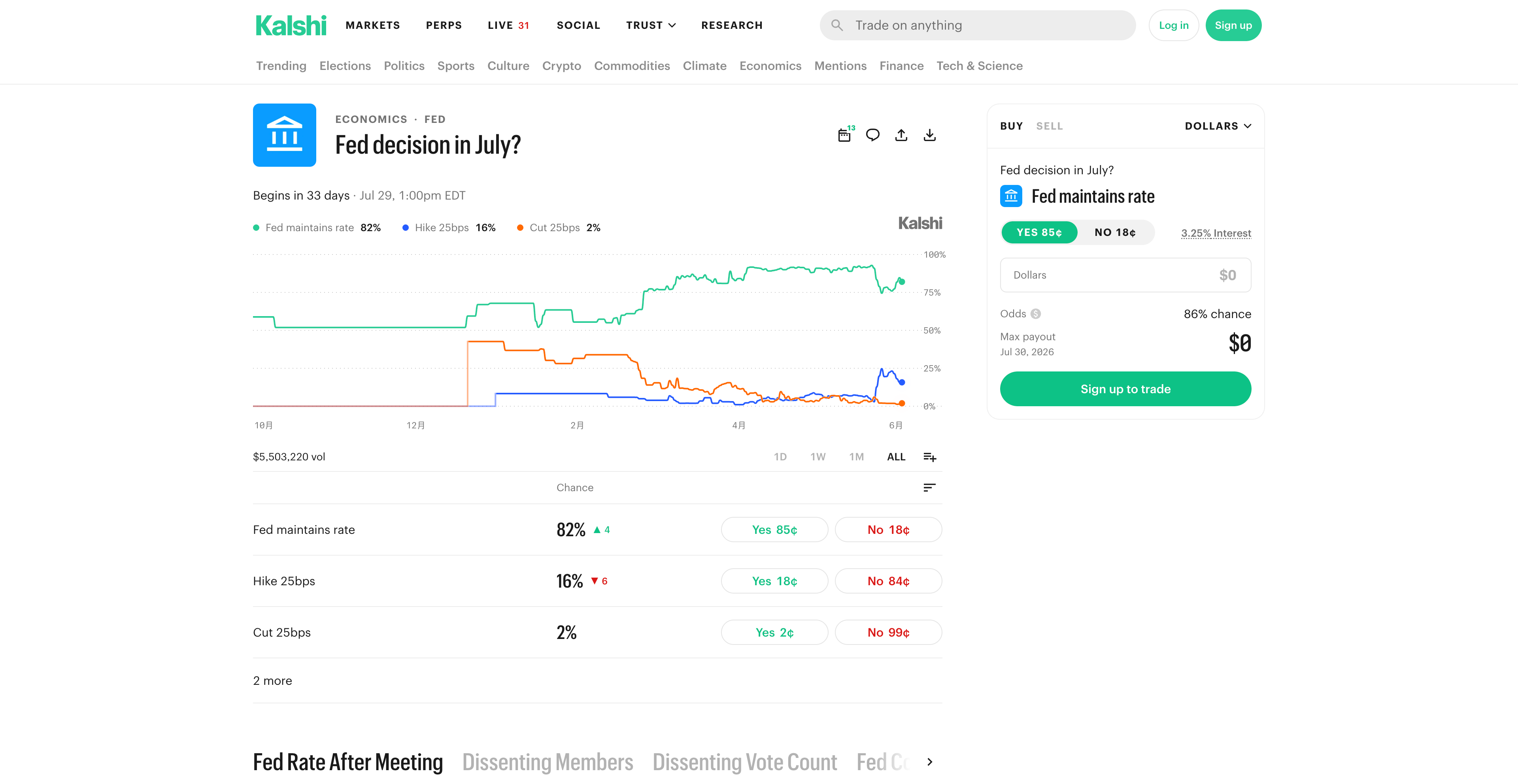Viewport: 1518px width, 784px height.
Task: Click the Dollars amount input field
Action: pyautogui.click(x=1125, y=275)
